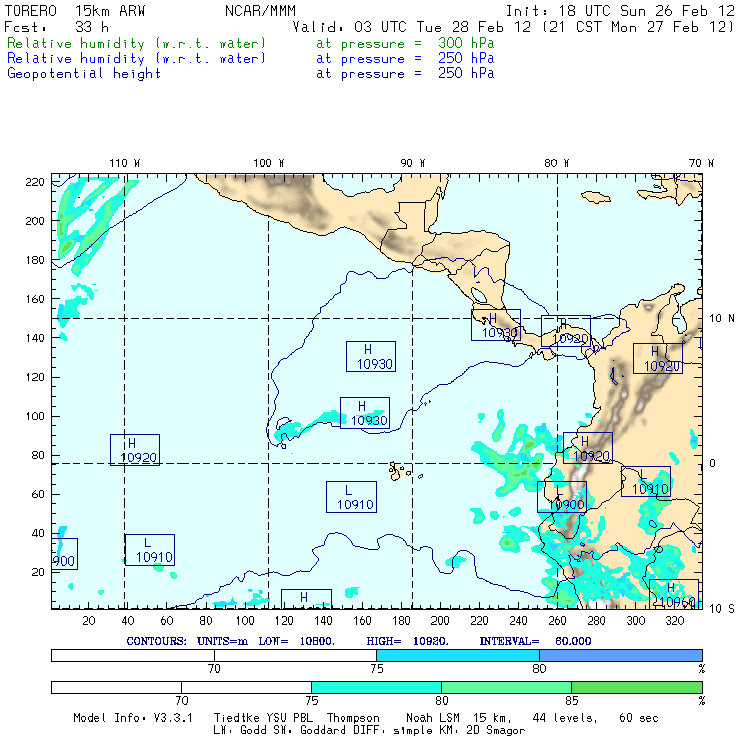Viewport: 740px width, 740px height.
Task: Click the 'Fcst: 33 h' text
Action: (56, 27)
